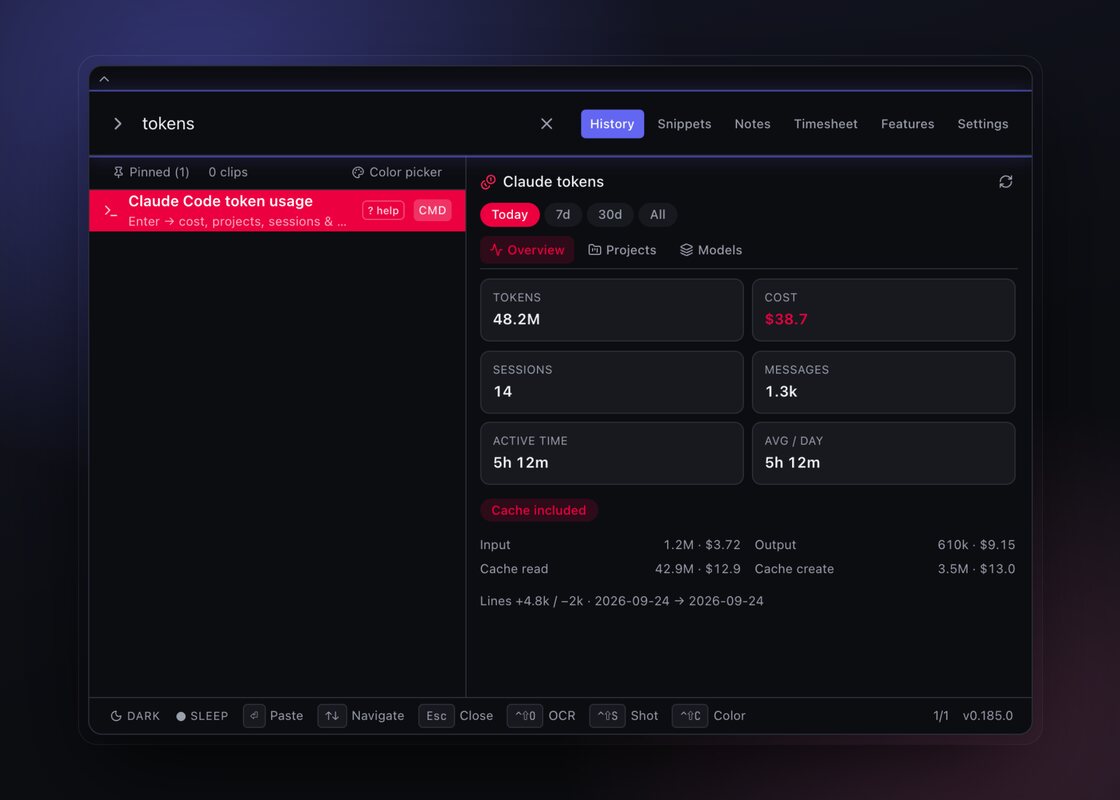
Task: Refresh the Claude tokens data
Action: 1006,182
